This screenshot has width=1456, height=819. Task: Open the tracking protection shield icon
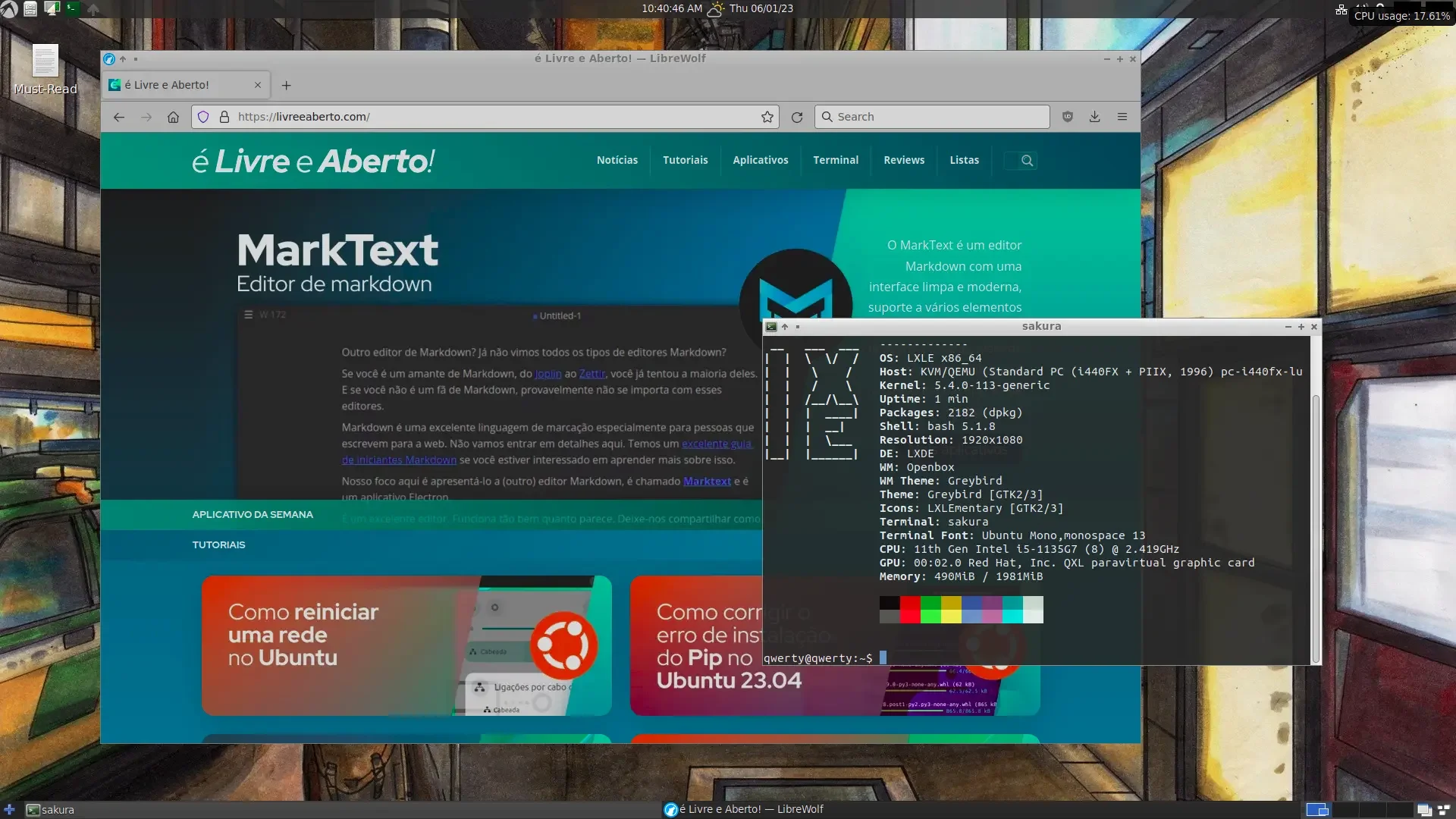pos(203,117)
